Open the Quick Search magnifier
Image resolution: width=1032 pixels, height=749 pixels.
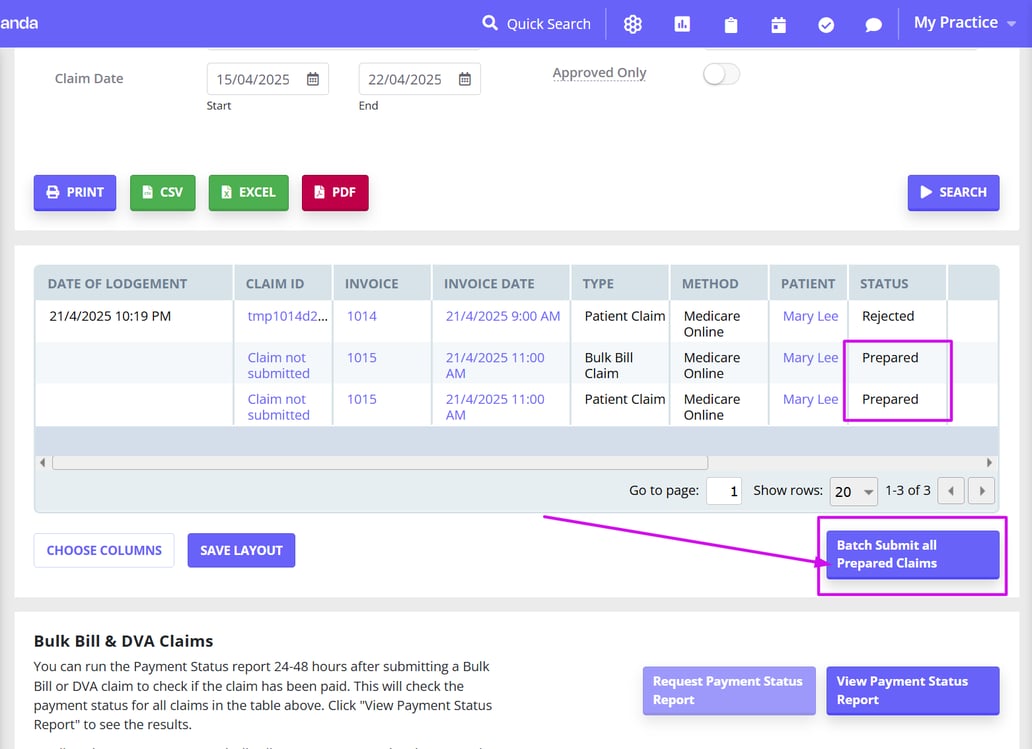[x=490, y=23]
